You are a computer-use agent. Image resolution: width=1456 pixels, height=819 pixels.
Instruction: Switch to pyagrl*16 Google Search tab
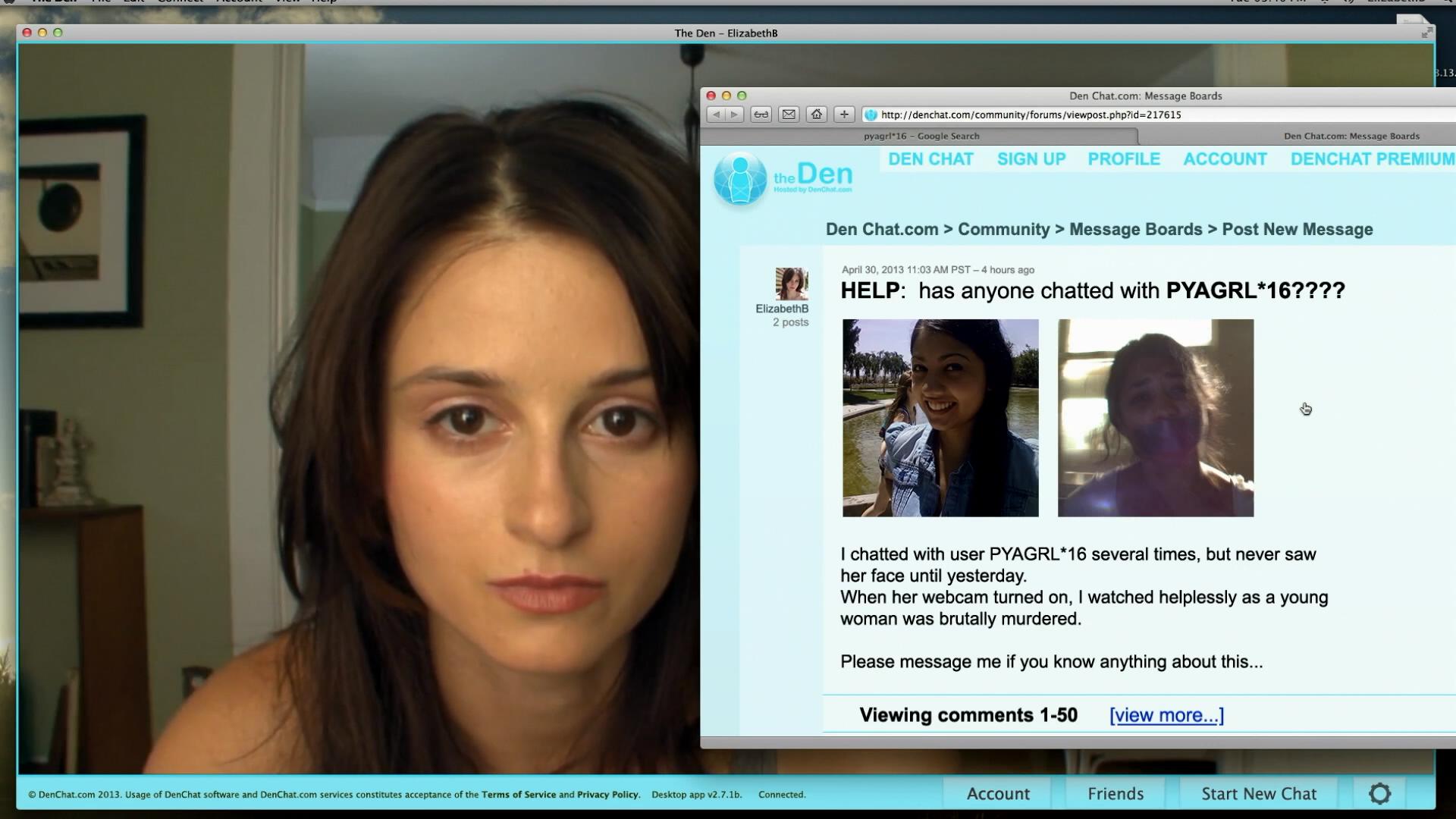click(x=921, y=136)
